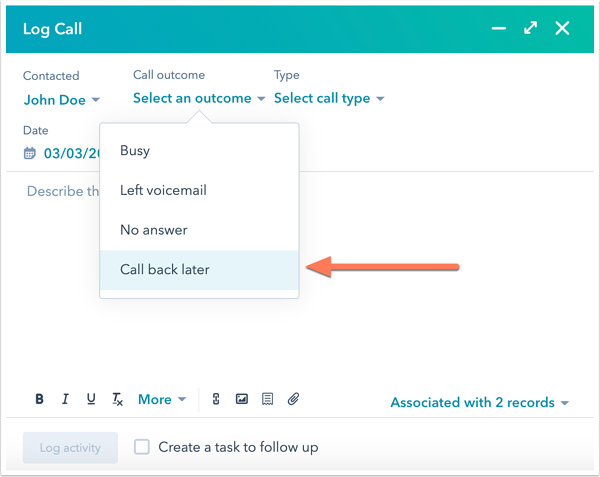Enable Create a task to follow up
This screenshot has width=600, height=477.
(142, 447)
